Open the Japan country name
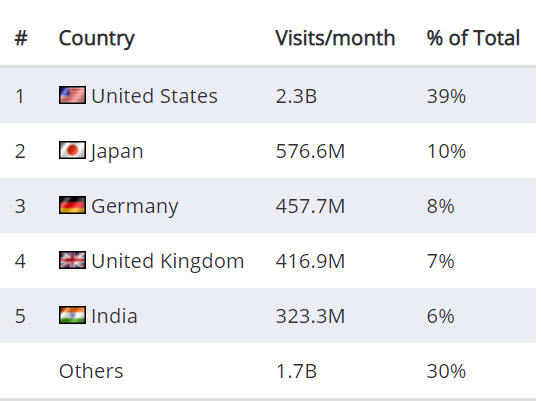 click(x=117, y=151)
